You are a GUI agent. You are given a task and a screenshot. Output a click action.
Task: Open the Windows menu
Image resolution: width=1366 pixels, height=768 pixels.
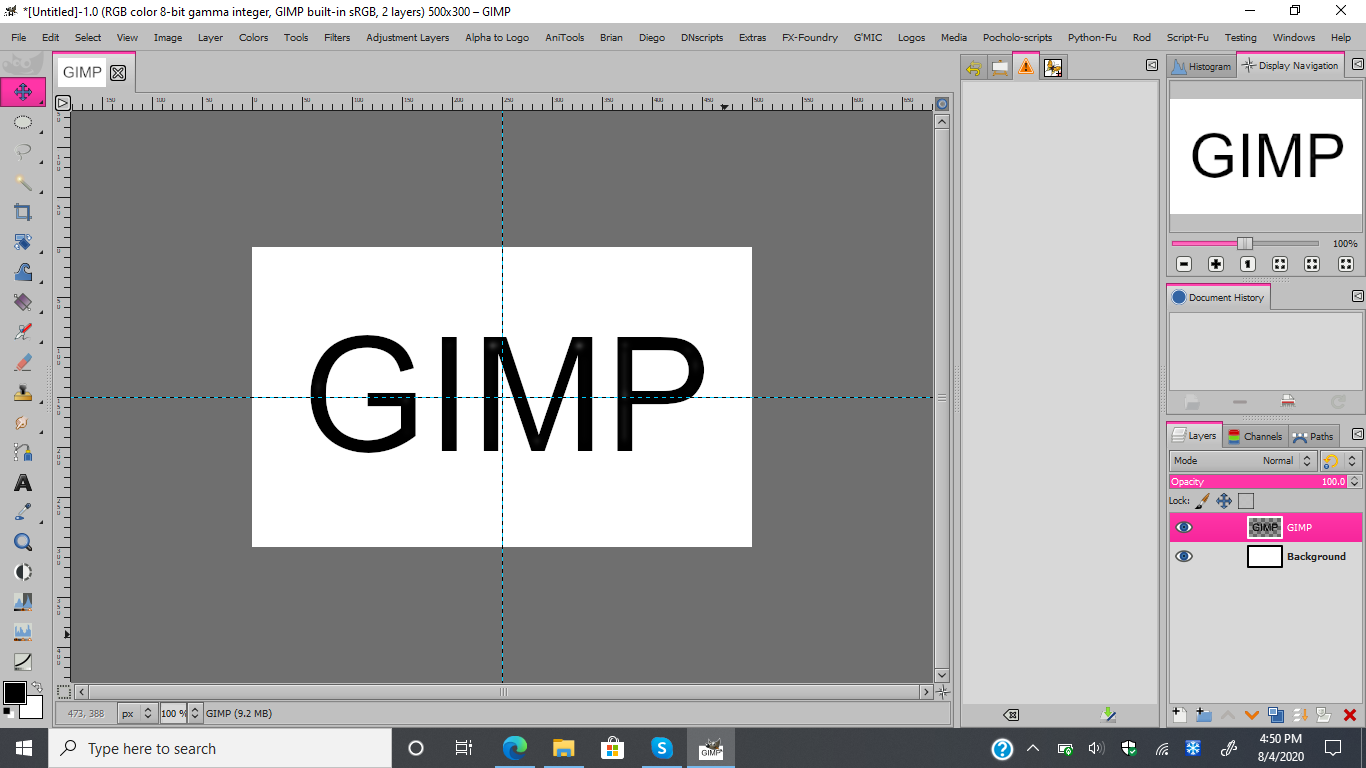point(1294,38)
